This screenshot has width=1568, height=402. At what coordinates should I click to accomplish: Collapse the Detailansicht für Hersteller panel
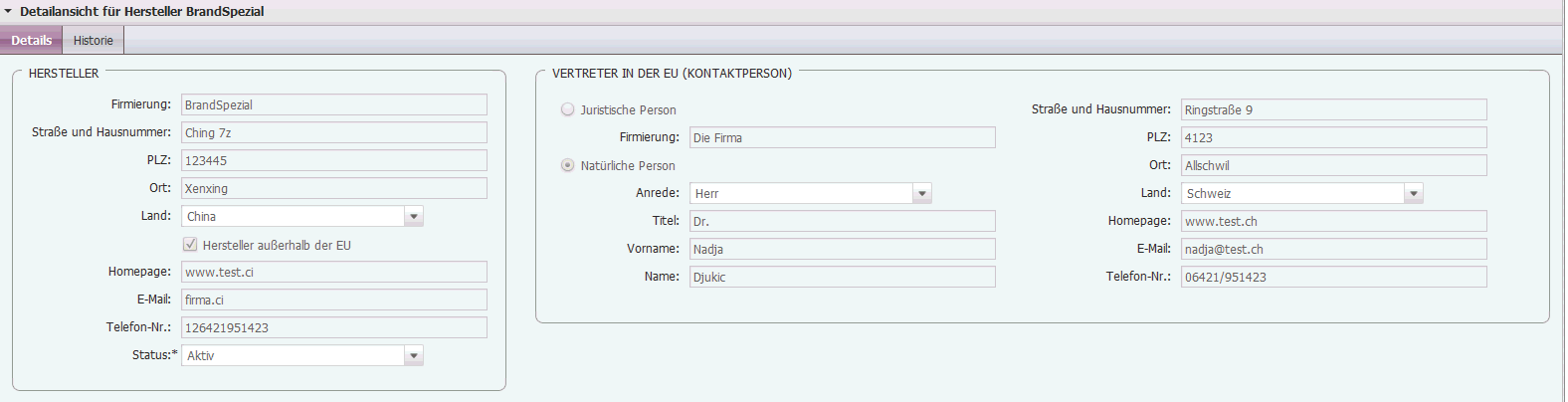8,12
